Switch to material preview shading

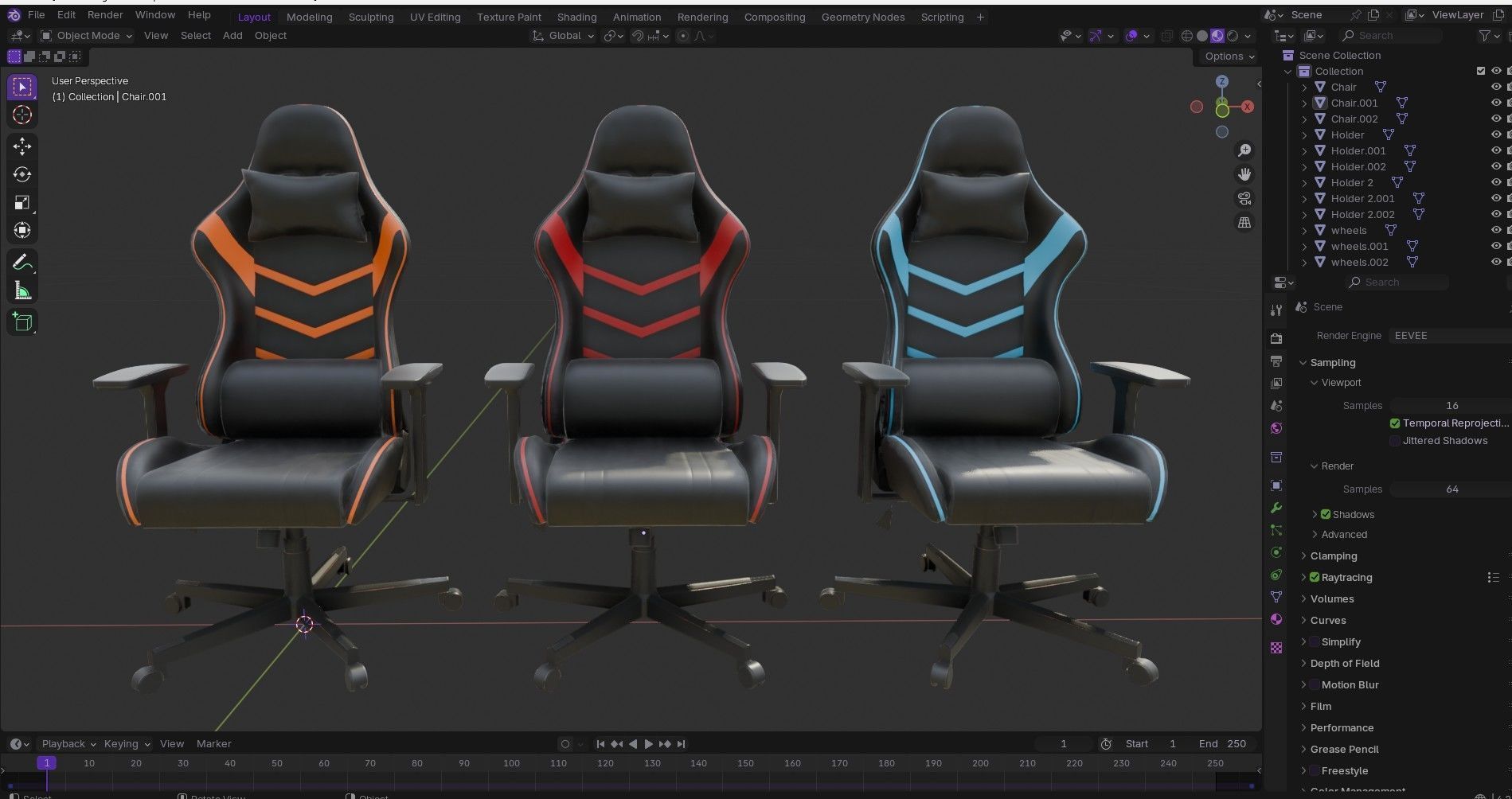pyautogui.click(x=1217, y=36)
